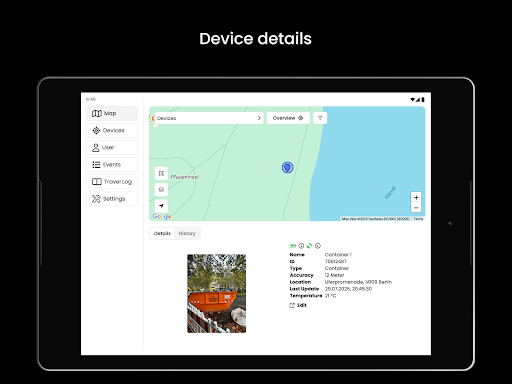The height and width of the screenshot is (384, 512).
Task: Open the map Terms link
Action: click(x=418, y=219)
